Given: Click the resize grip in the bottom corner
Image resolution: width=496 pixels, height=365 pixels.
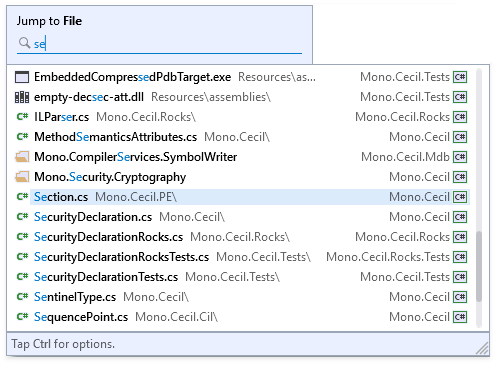Looking at the screenshot, I should [482, 348].
